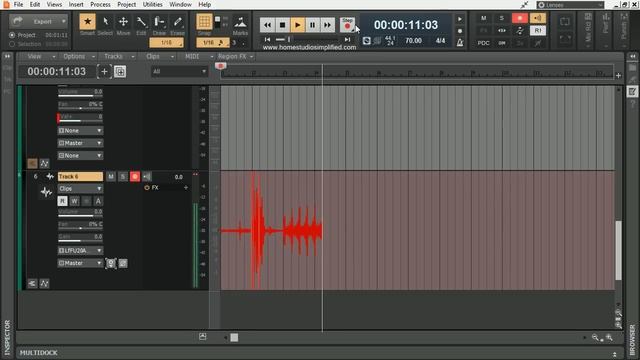Zoom in horizontally with the magnifier icon
The width and height of the screenshot is (640, 360).
pos(609,338)
